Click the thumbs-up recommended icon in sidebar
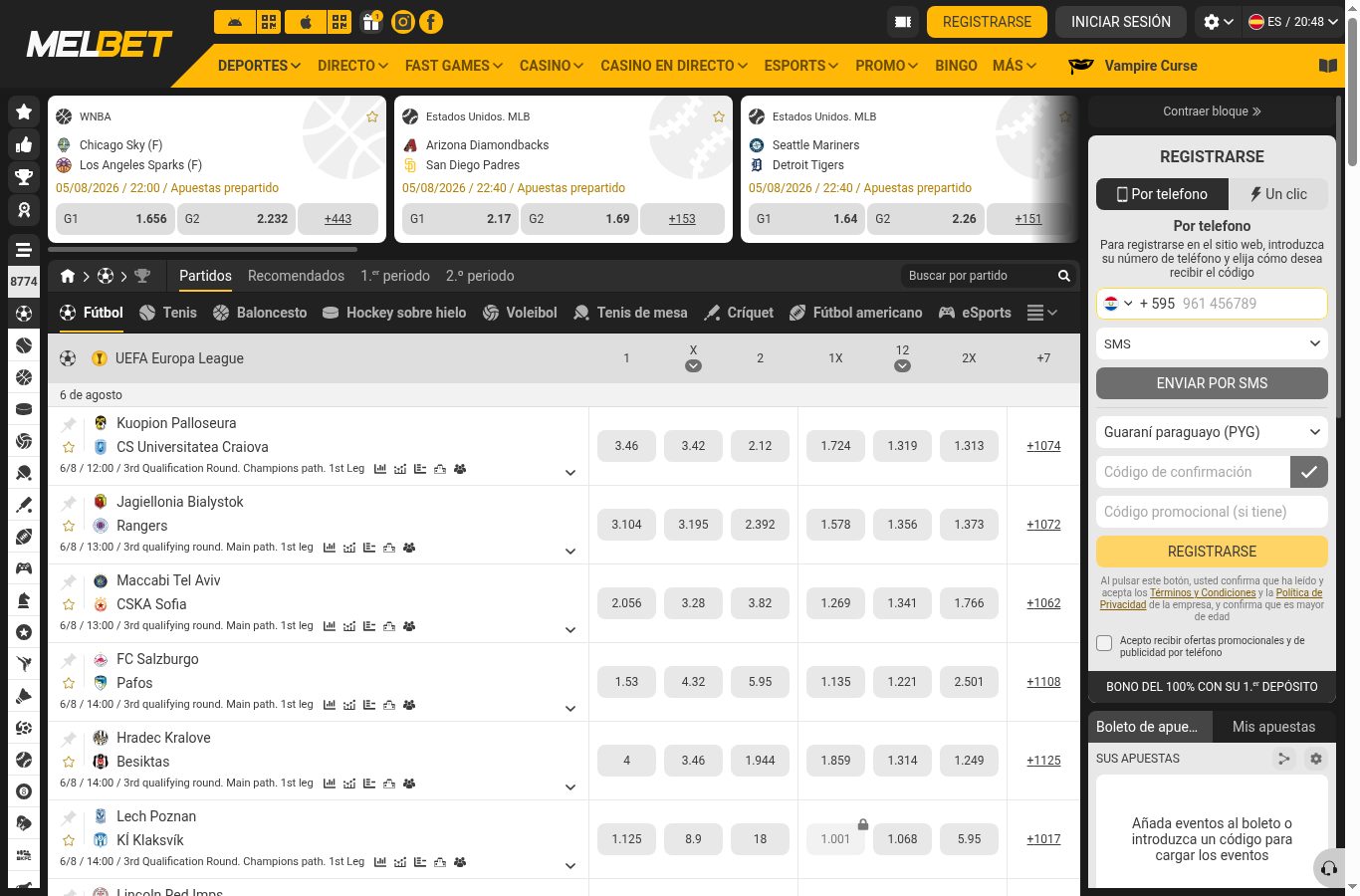 pos(24,145)
